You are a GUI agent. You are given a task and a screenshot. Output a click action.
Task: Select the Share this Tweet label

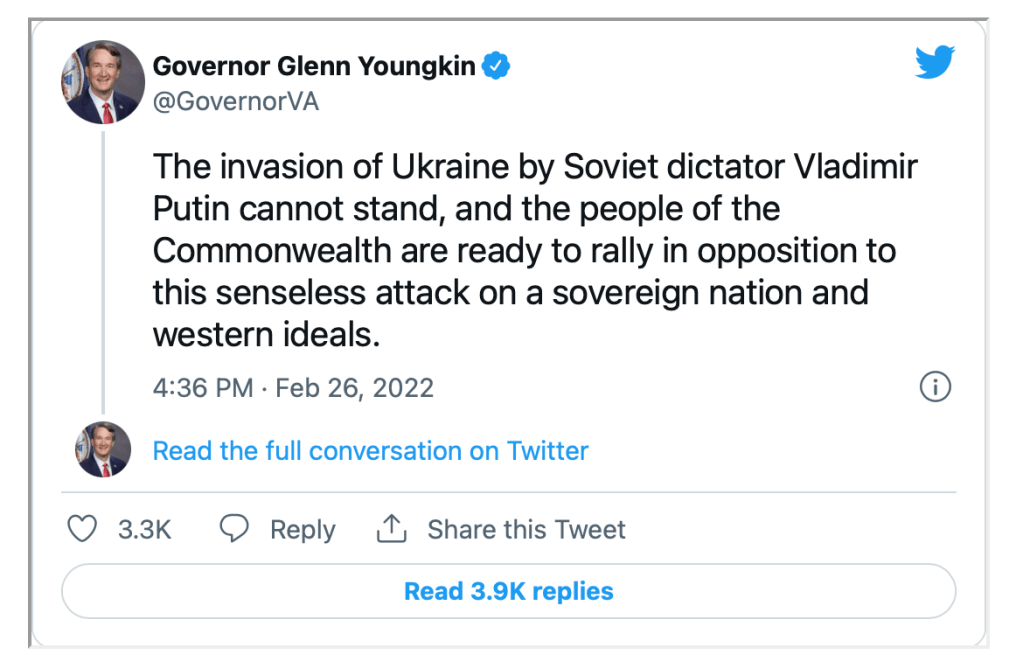[526, 529]
